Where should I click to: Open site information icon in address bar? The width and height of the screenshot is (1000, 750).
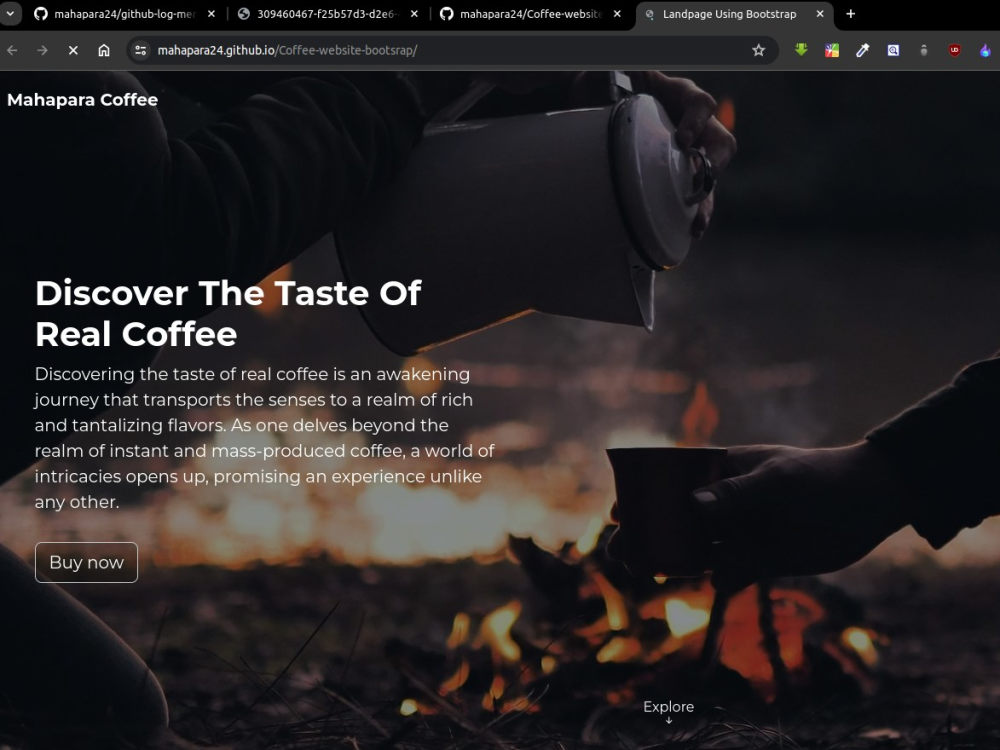(x=140, y=49)
